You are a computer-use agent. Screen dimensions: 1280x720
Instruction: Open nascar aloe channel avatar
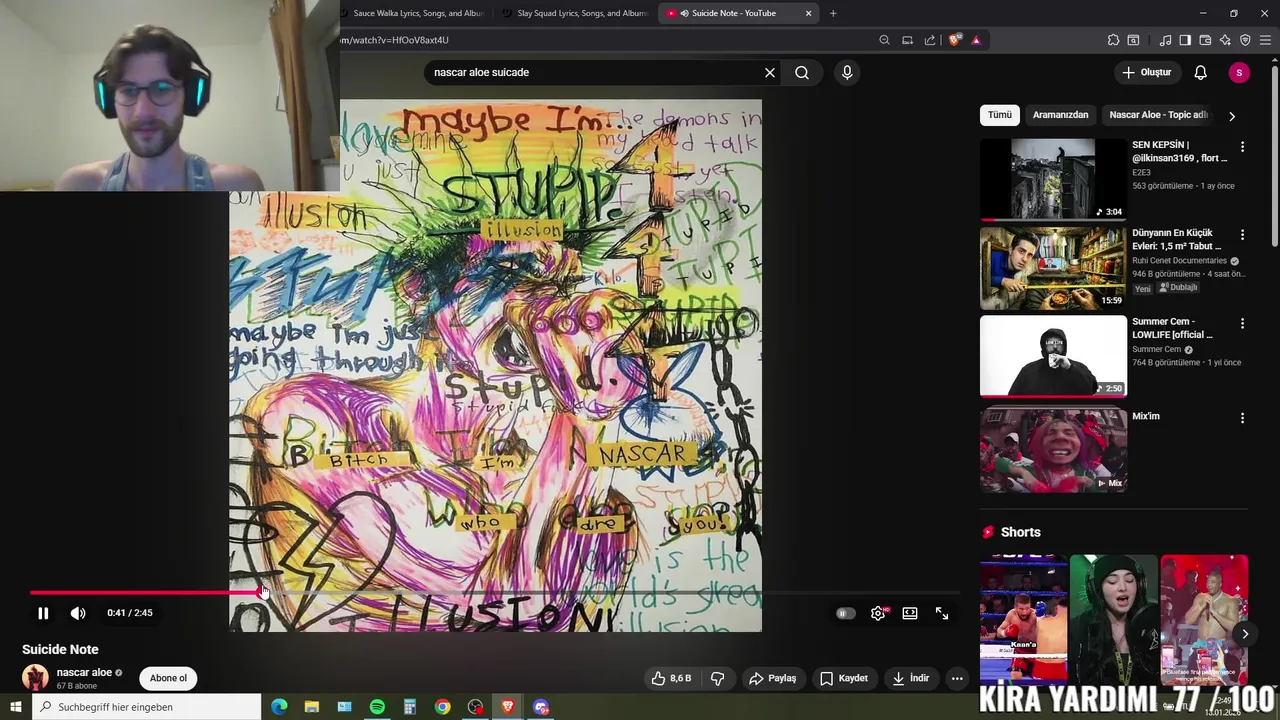pos(35,677)
